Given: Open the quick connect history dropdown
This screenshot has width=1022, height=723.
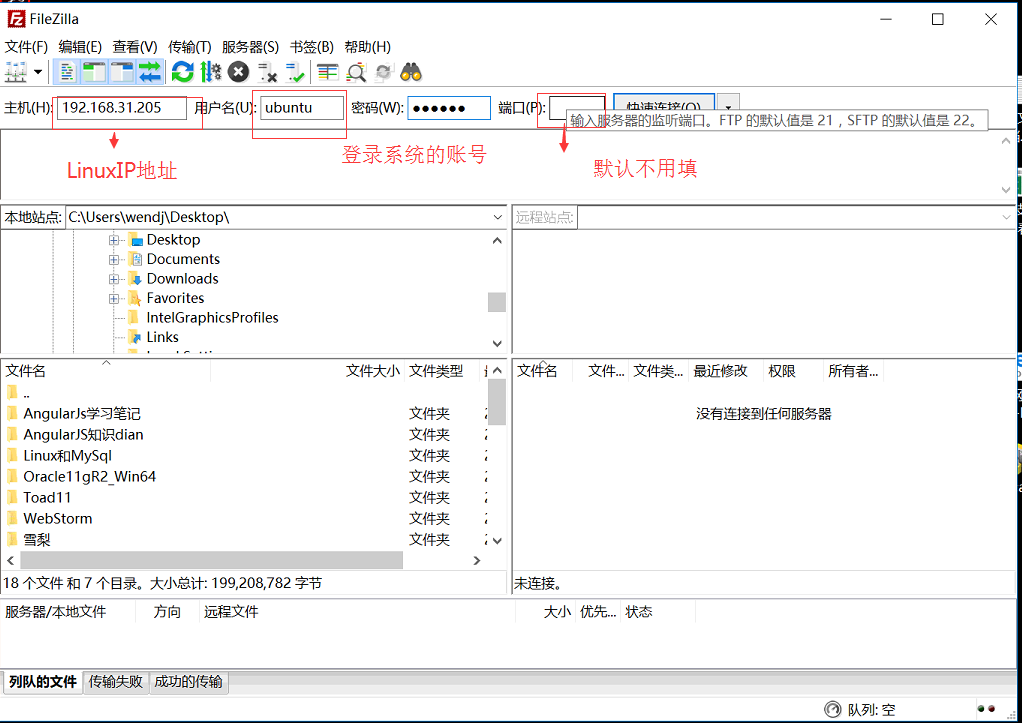Looking at the screenshot, I should [728, 103].
